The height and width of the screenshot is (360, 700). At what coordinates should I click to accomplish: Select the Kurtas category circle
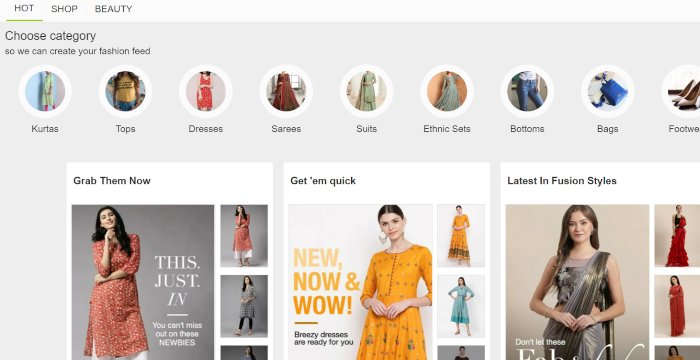[45, 91]
